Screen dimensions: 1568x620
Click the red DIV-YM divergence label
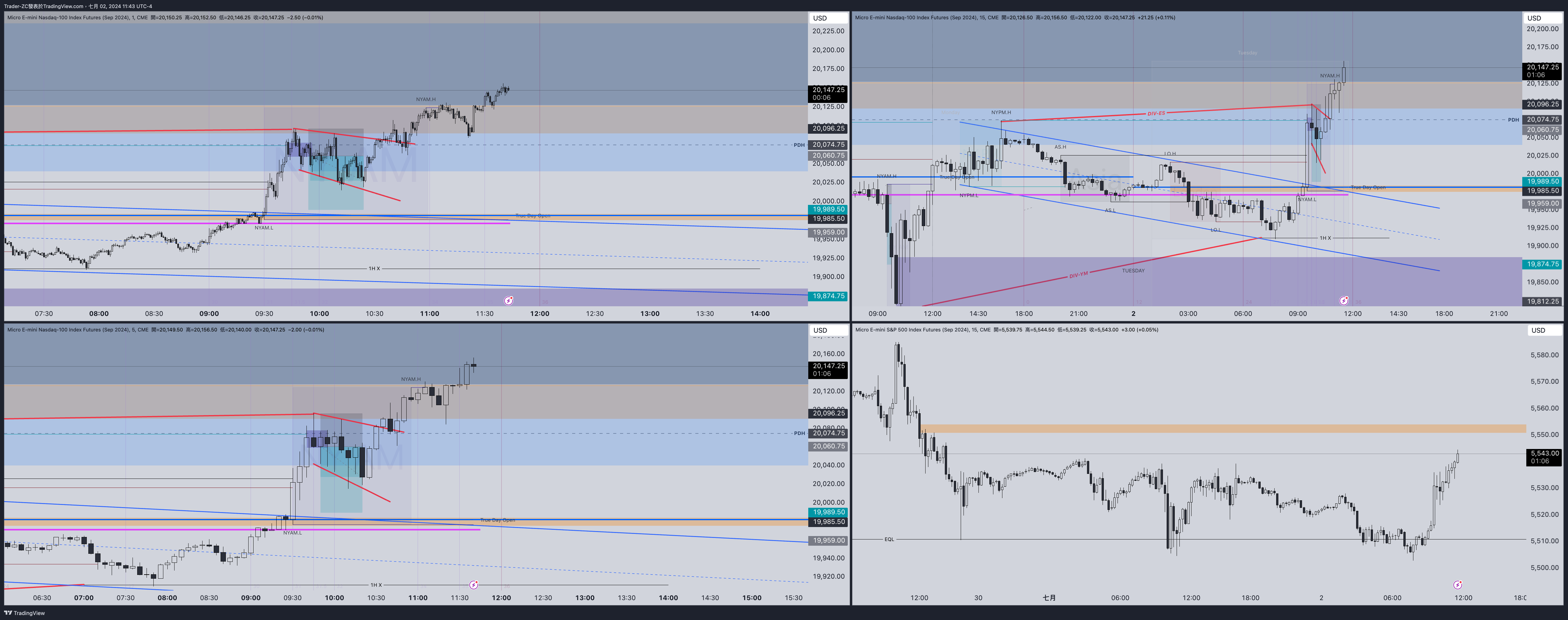[1078, 275]
